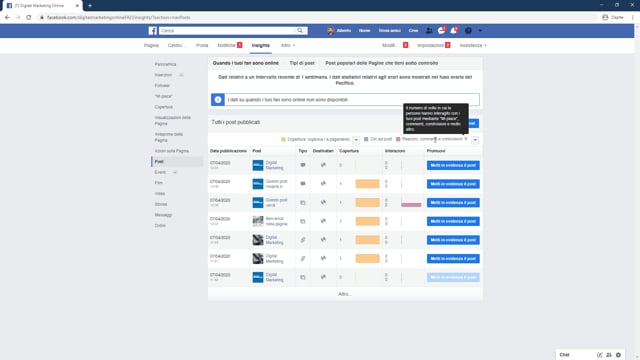This screenshot has width=640, height=360.
Task: Open the Chat settings gear icon
Action: point(618,355)
